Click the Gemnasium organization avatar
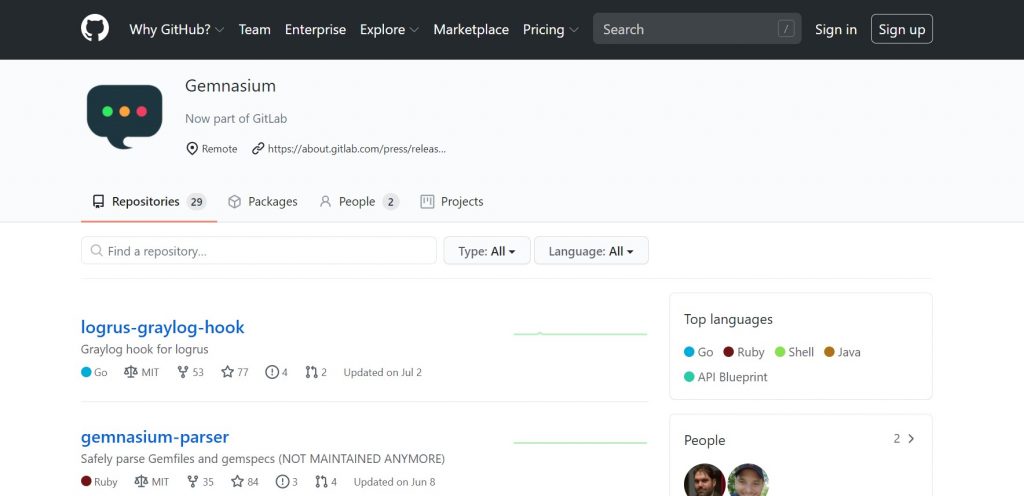The width and height of the screenshot is (1024, 496). click(x=124, y=117)
